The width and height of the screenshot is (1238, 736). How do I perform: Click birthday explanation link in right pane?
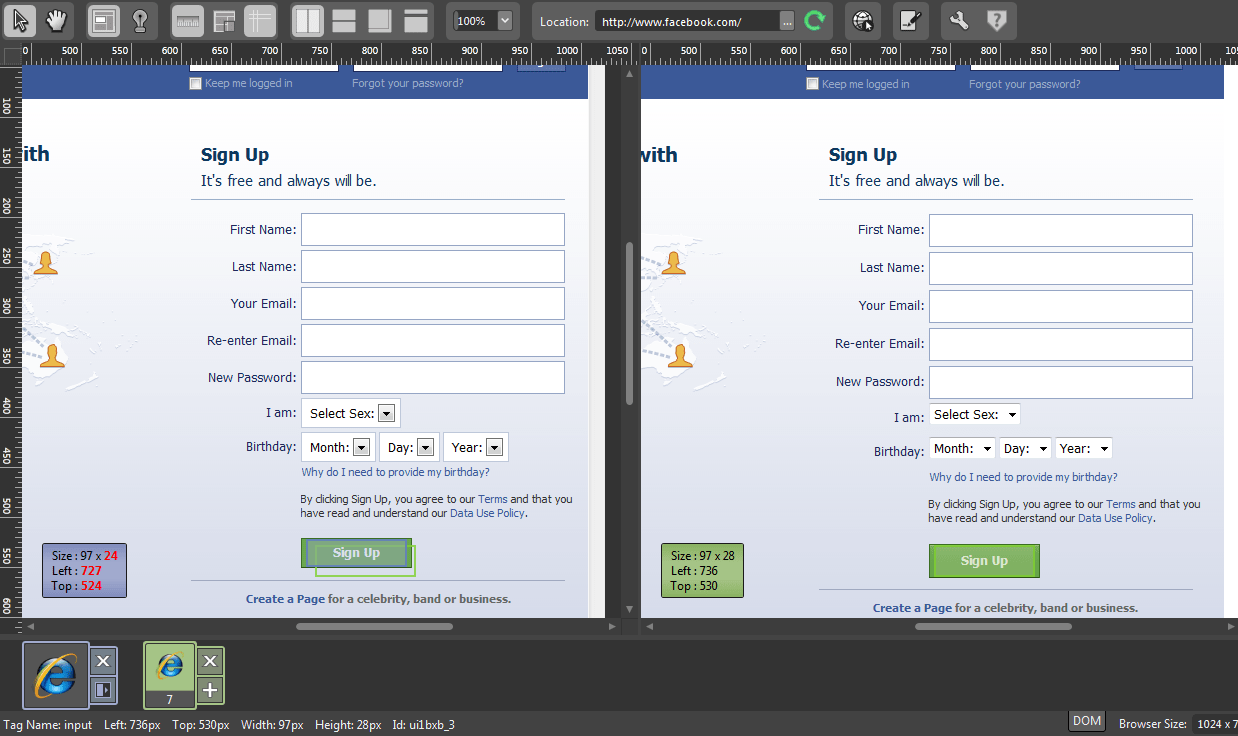(x=1023, y=477)
